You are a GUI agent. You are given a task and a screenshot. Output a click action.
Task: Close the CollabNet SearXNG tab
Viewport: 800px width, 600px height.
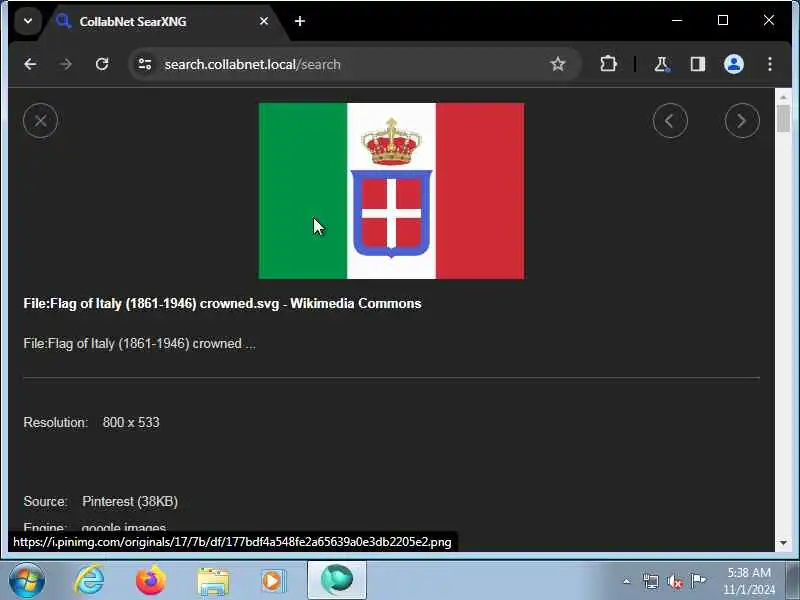tap(264, 21)
